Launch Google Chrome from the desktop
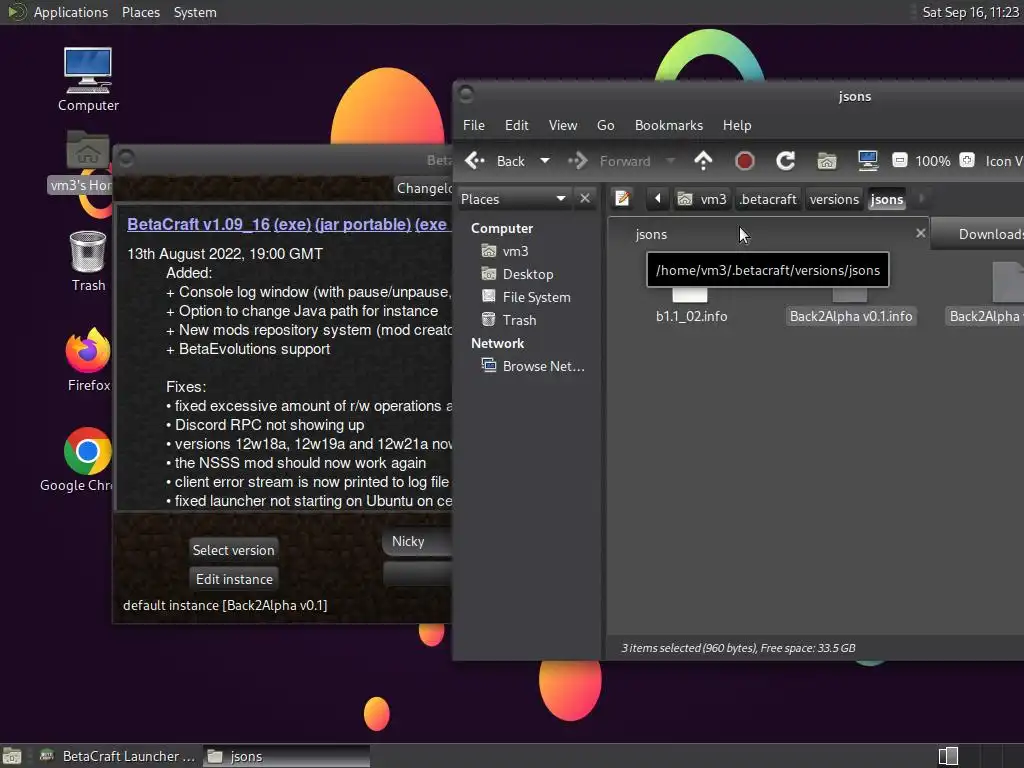 click(78, 460)
